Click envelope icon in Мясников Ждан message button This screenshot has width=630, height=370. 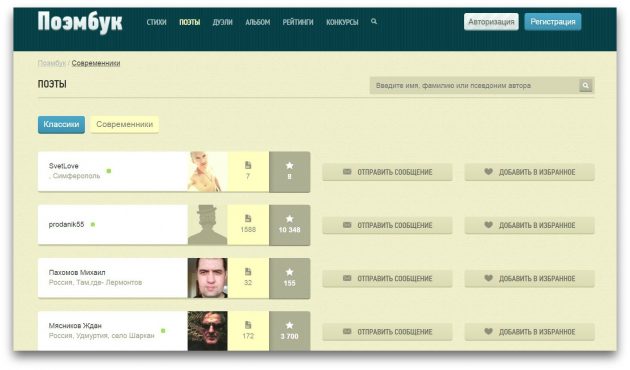coord(347,332)
